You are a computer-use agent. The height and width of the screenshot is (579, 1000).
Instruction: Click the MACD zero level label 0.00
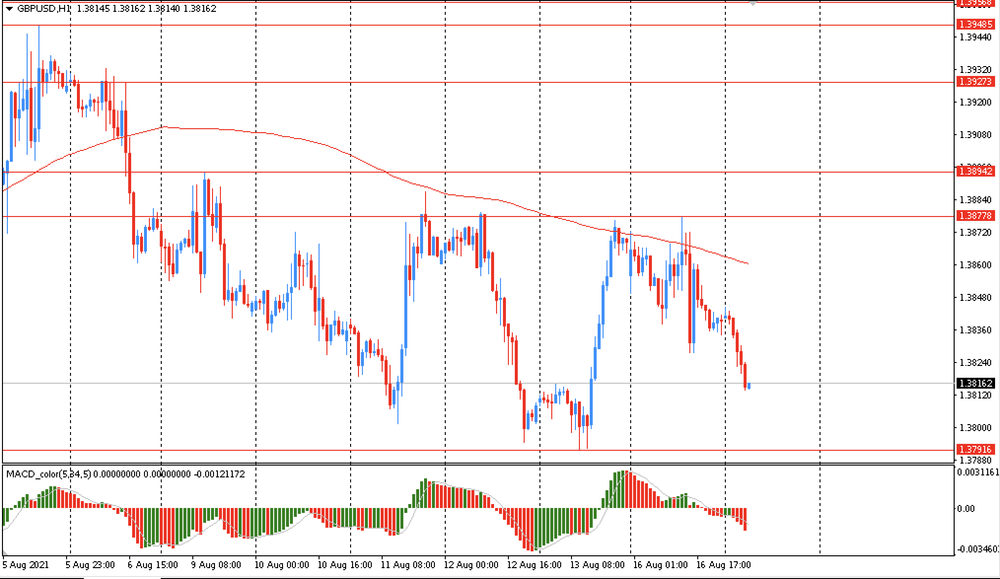[966, 509]
